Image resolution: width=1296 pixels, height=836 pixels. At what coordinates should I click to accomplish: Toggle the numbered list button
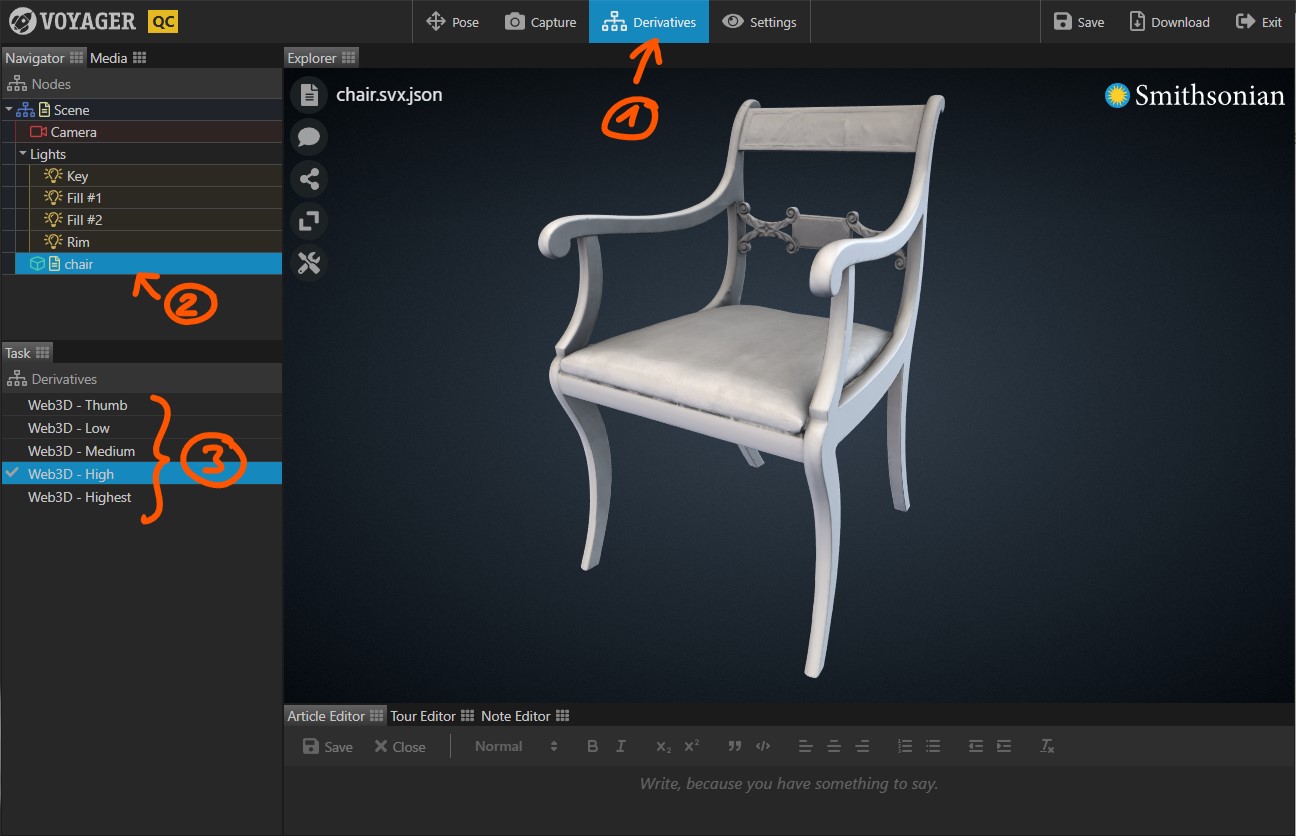click(905, 746)
